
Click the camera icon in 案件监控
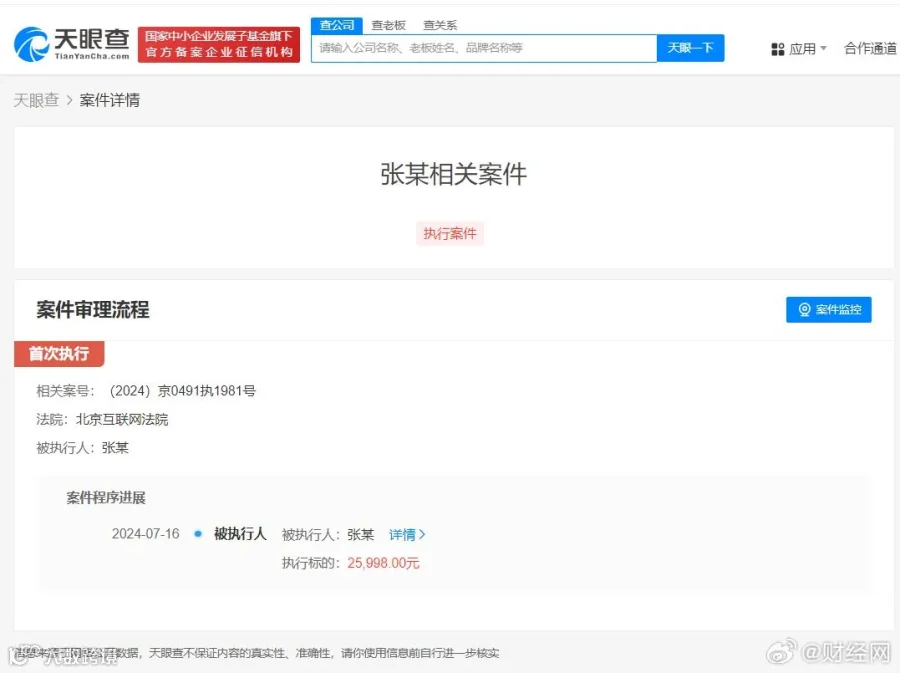pyautogui.click(x=805, y=310)
